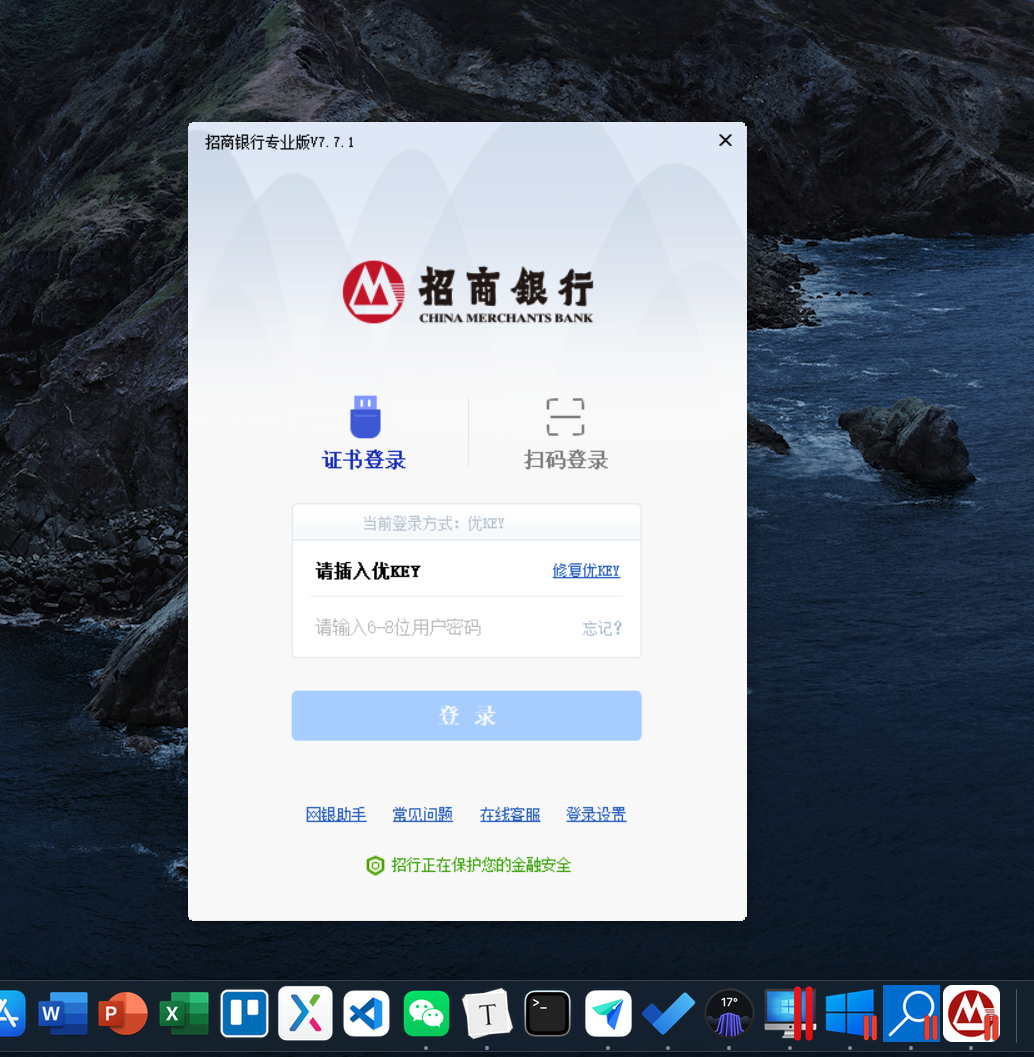
Task: Open the 常见问题 FAQ link
Action: point(423,814)
